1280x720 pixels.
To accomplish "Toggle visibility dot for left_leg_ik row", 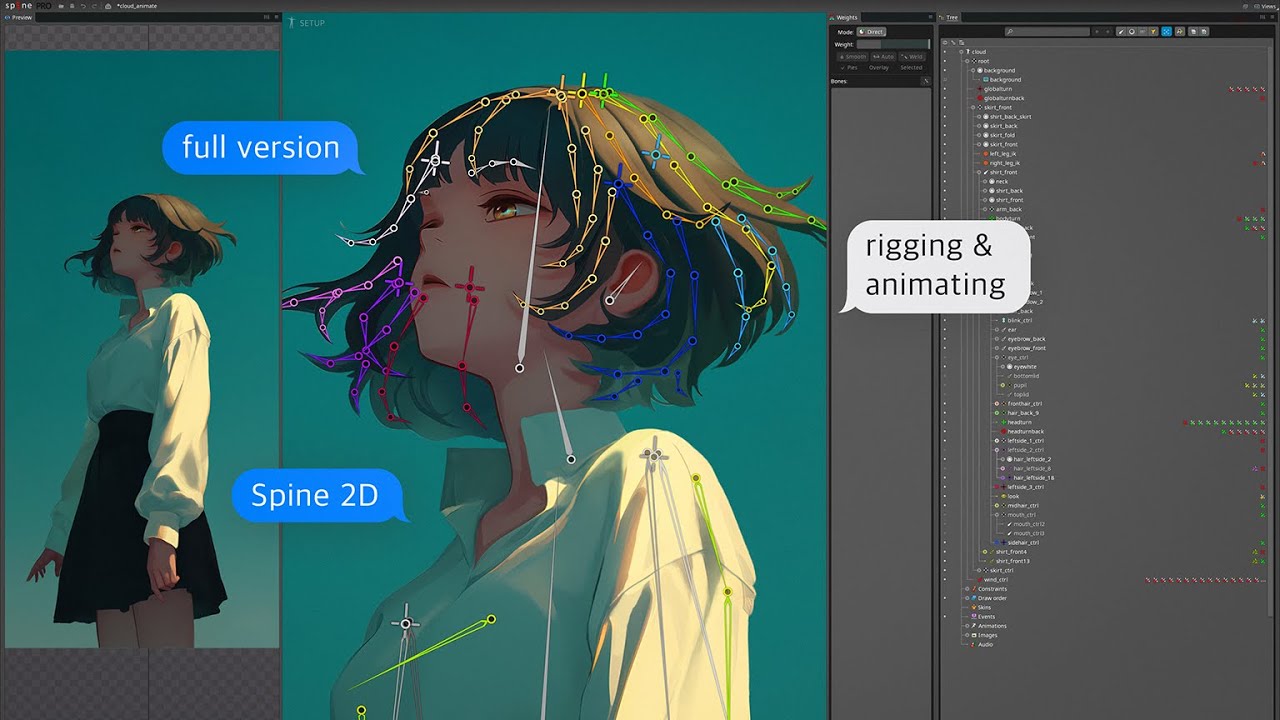I will 945,154.
